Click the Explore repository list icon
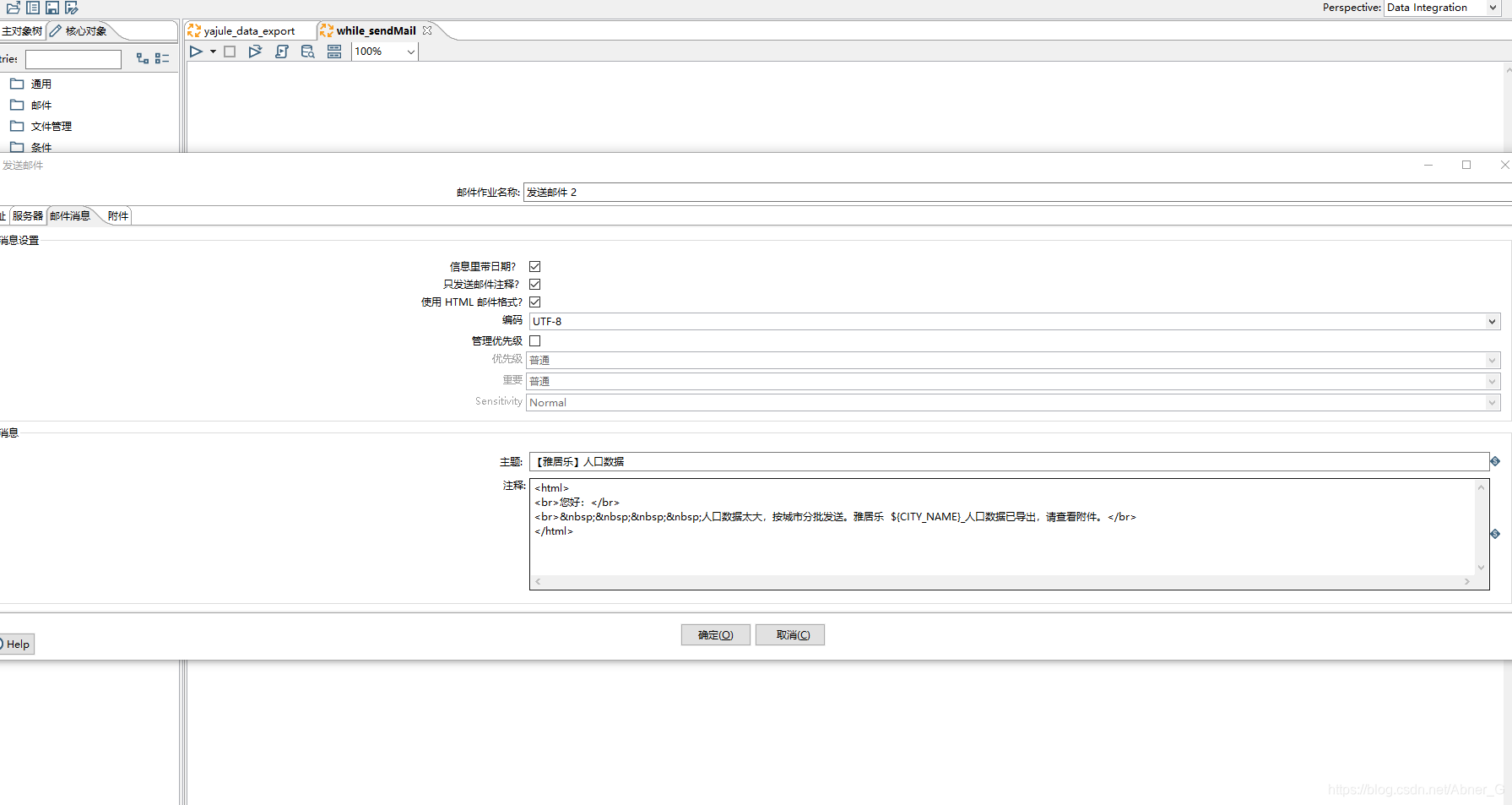This screenshot has width=1512, height=805. tap(33, 8)
